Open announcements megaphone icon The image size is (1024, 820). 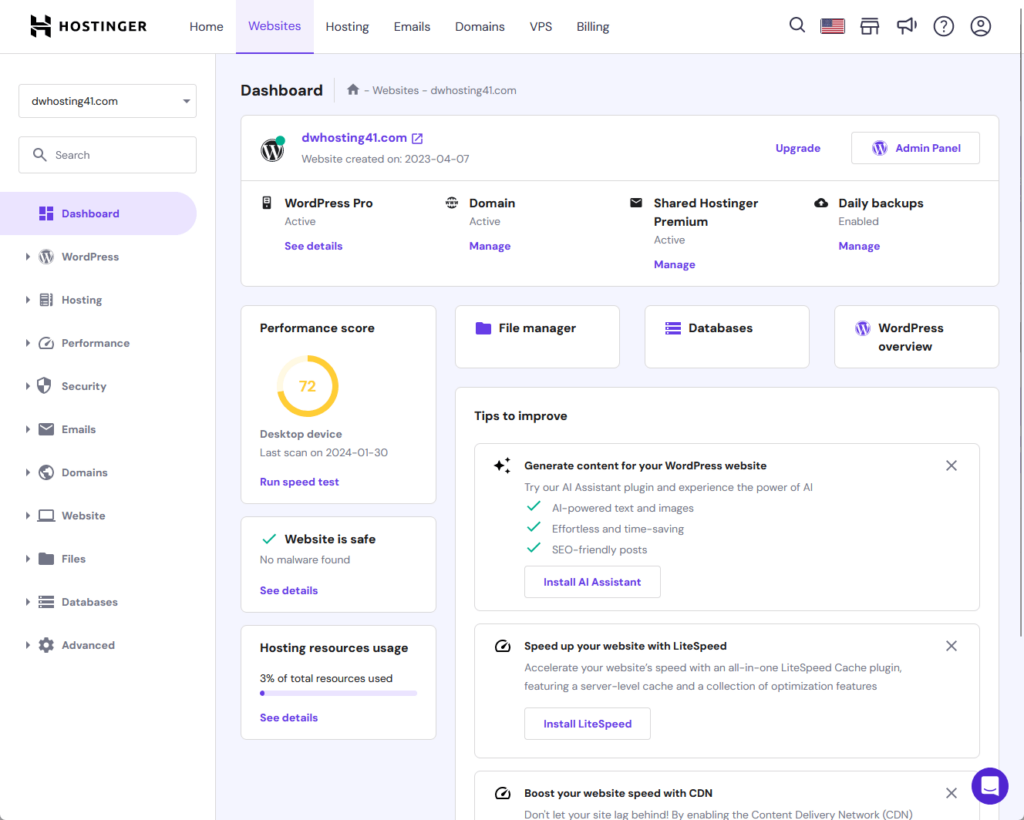(906, 26)
